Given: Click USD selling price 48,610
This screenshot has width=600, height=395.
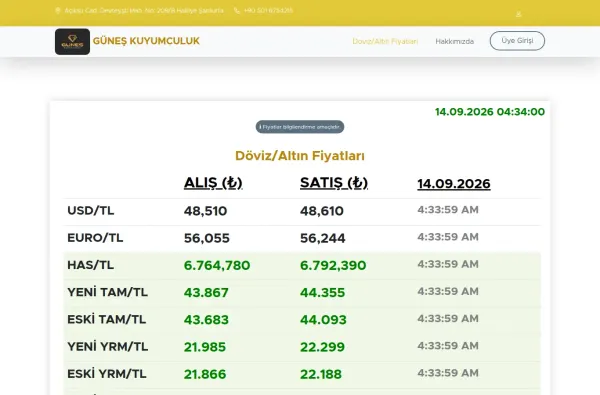Looking at the screenshot, I should click(x=322, y=211).
